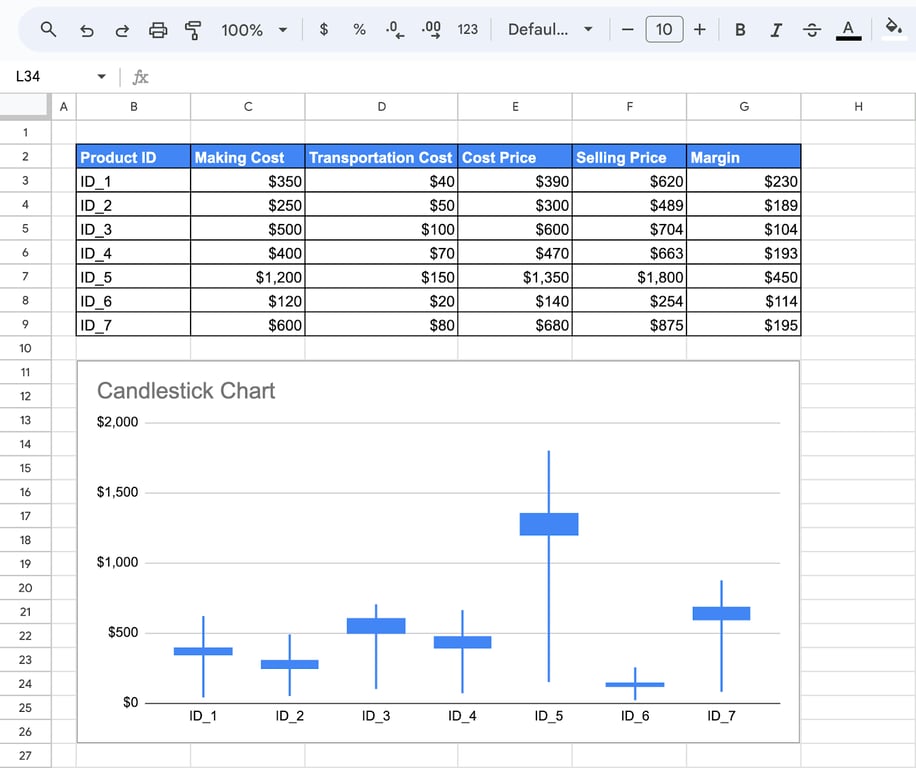
Task: Select row 10 header
Action: tap(25, 348)
